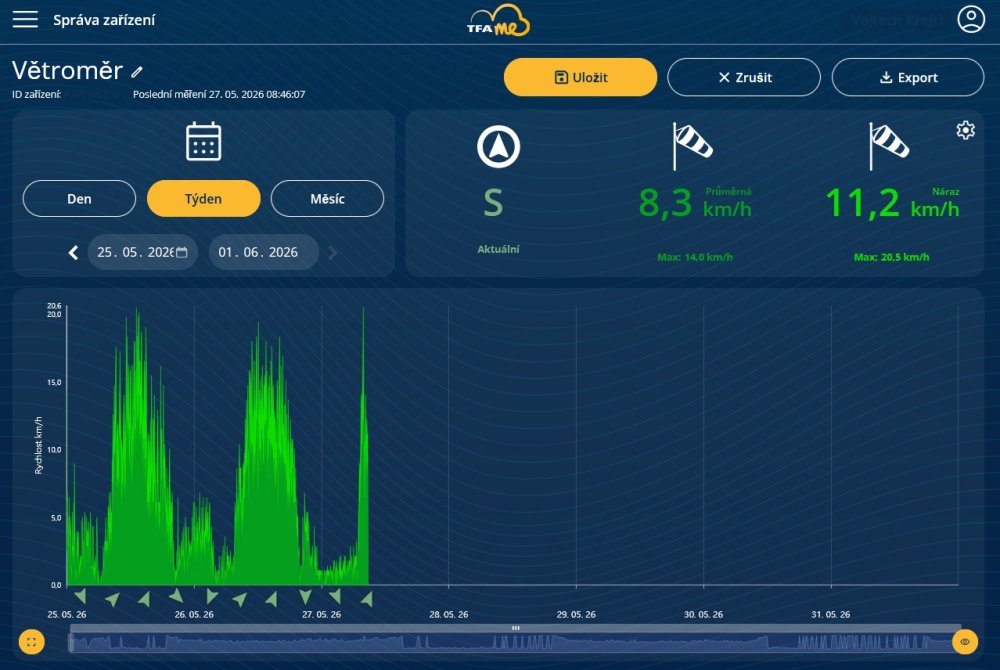Open the user profile account icon
The image size is (1000, 670).
[x=971, y=19]
